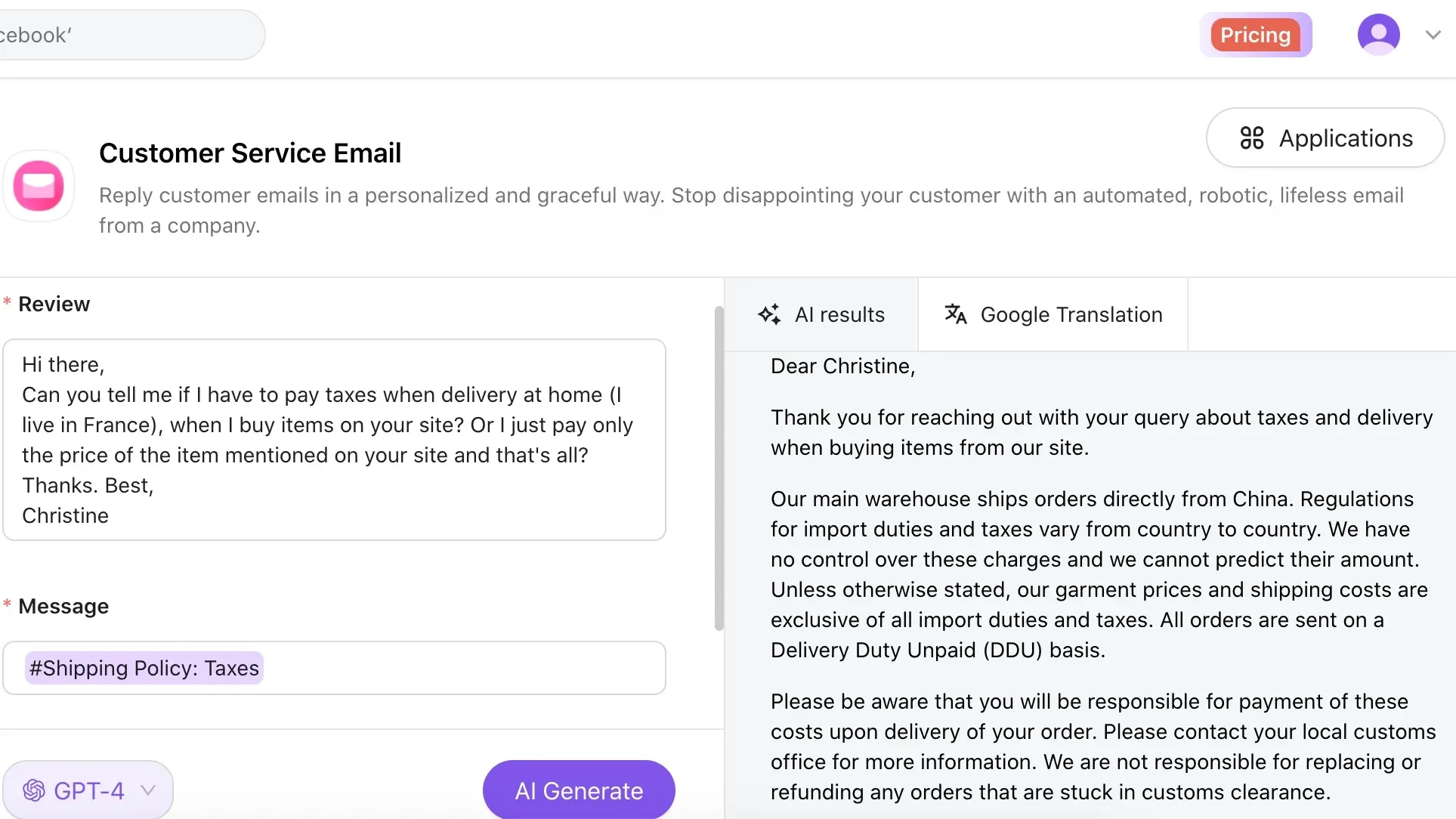Expand the chevron inside the GPT-4 selector
Viewport: 1456px width, 819px height.
pyautogui.click(x=148, y=790)
